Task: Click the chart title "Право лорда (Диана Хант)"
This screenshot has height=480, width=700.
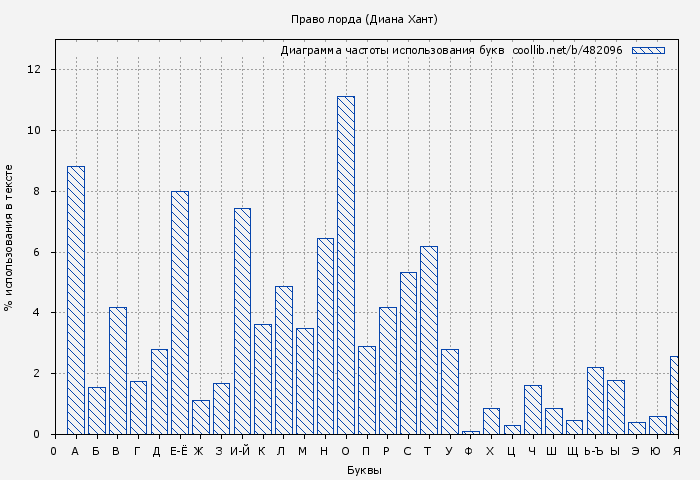Action: (364, 19)
